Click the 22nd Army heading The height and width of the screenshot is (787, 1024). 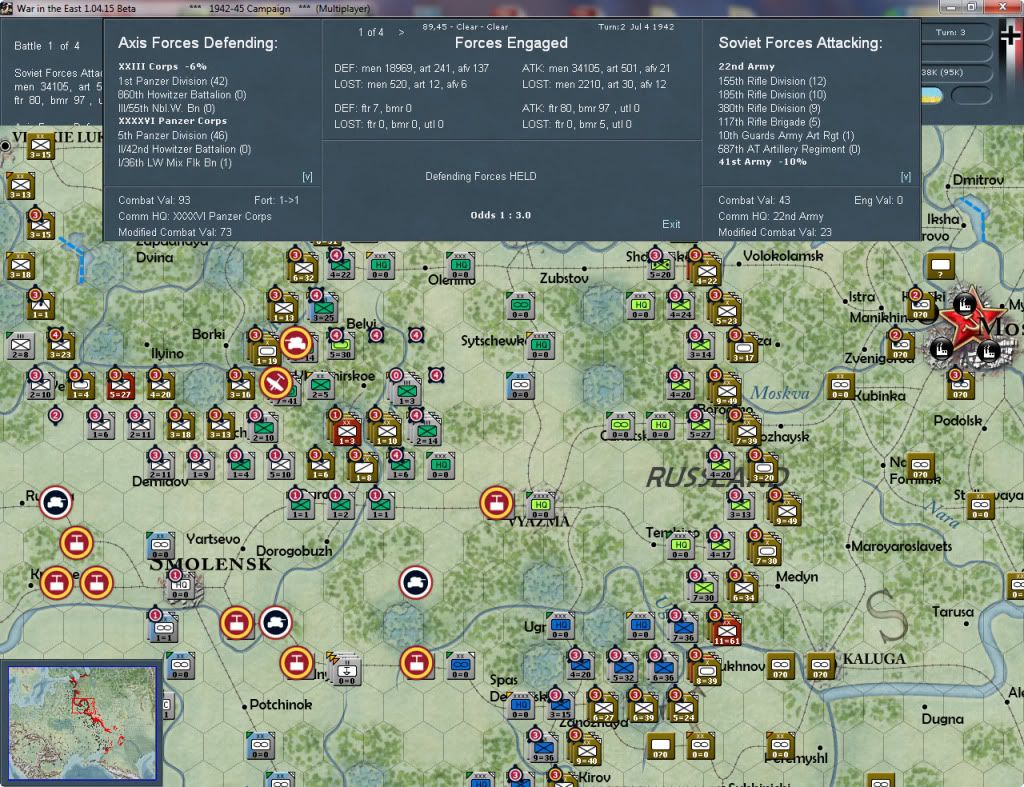point(746,67)
